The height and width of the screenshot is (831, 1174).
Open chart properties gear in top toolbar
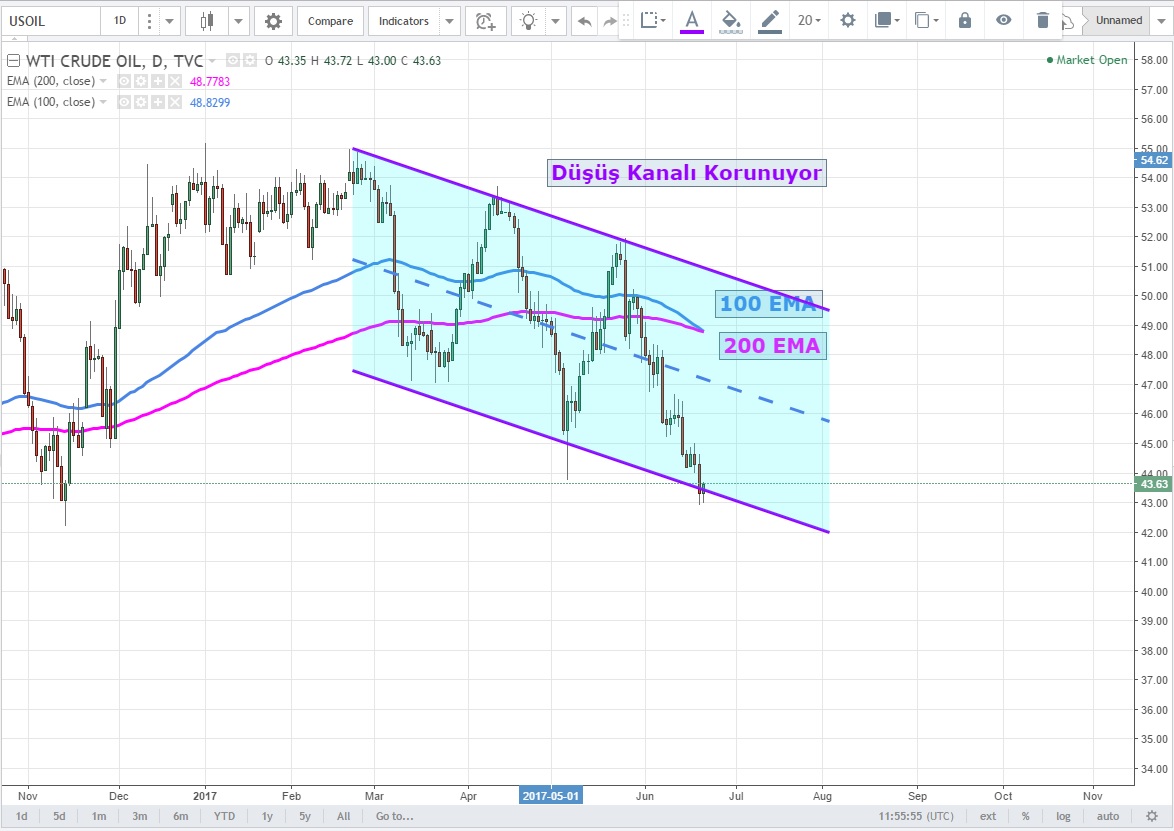point(273,20)
